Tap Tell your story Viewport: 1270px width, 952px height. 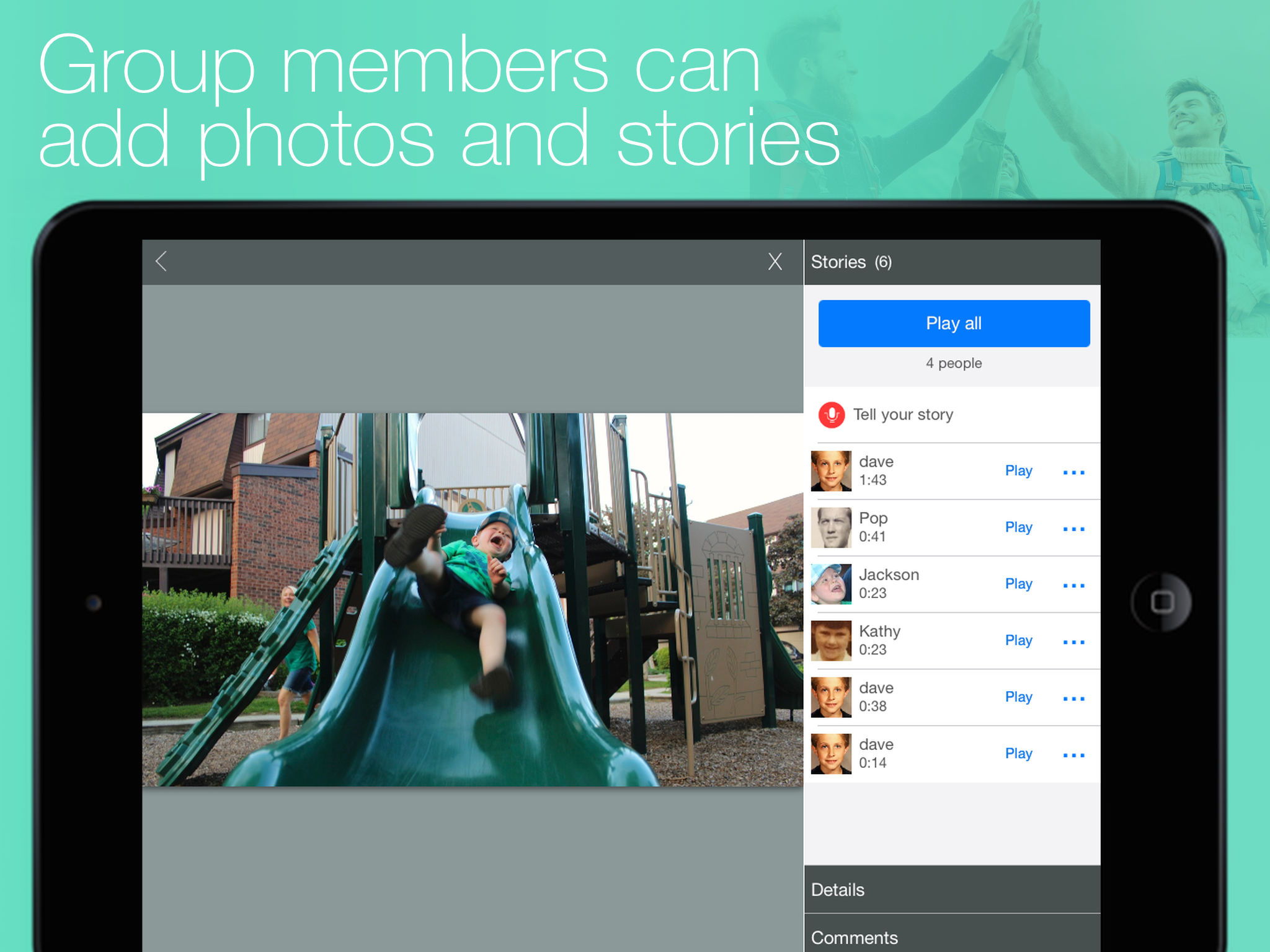click(903, 415)
